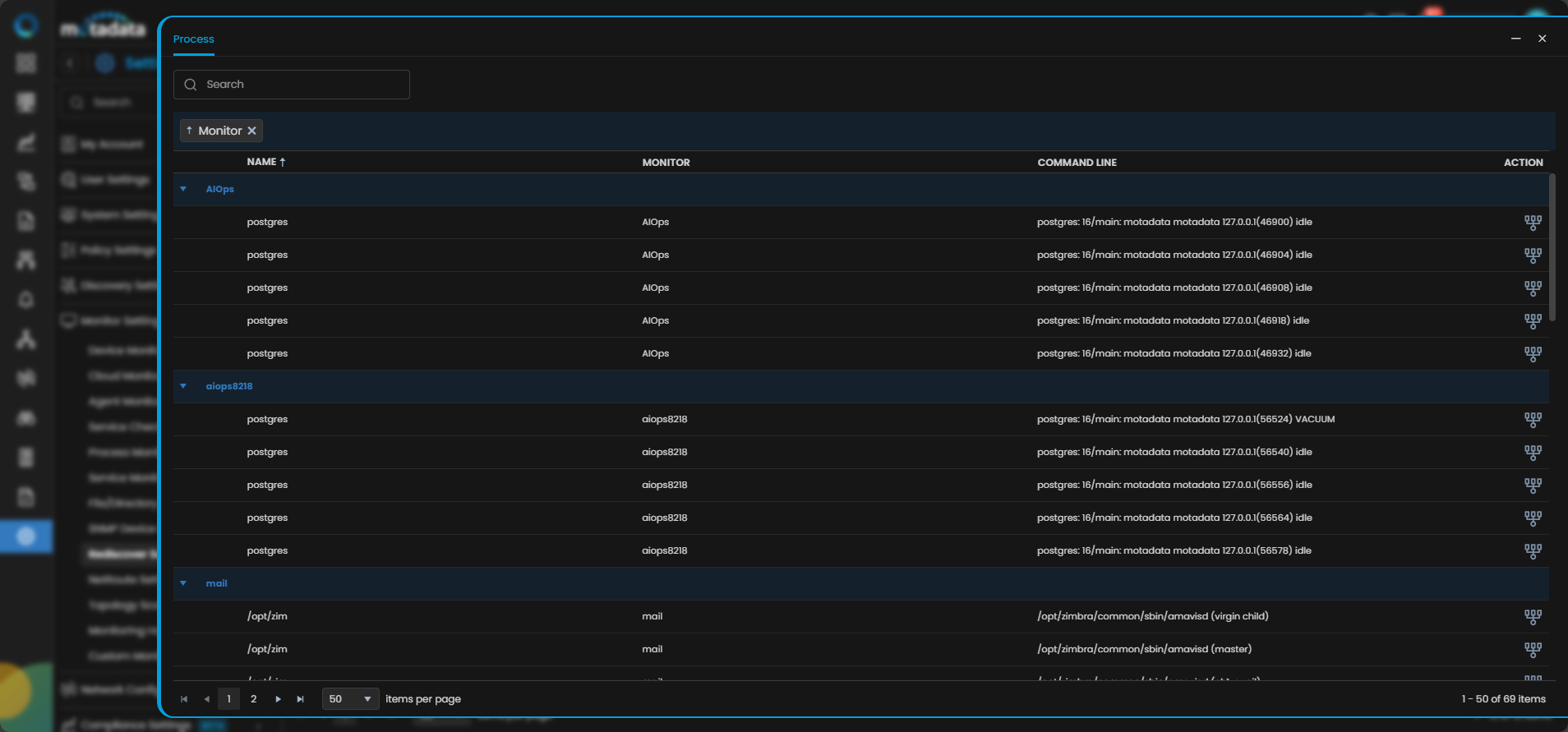This screenshot has width=1568, height=732.
Task: Click the Monitor label inside the grouping chip
Action: [x=220, y=131]
